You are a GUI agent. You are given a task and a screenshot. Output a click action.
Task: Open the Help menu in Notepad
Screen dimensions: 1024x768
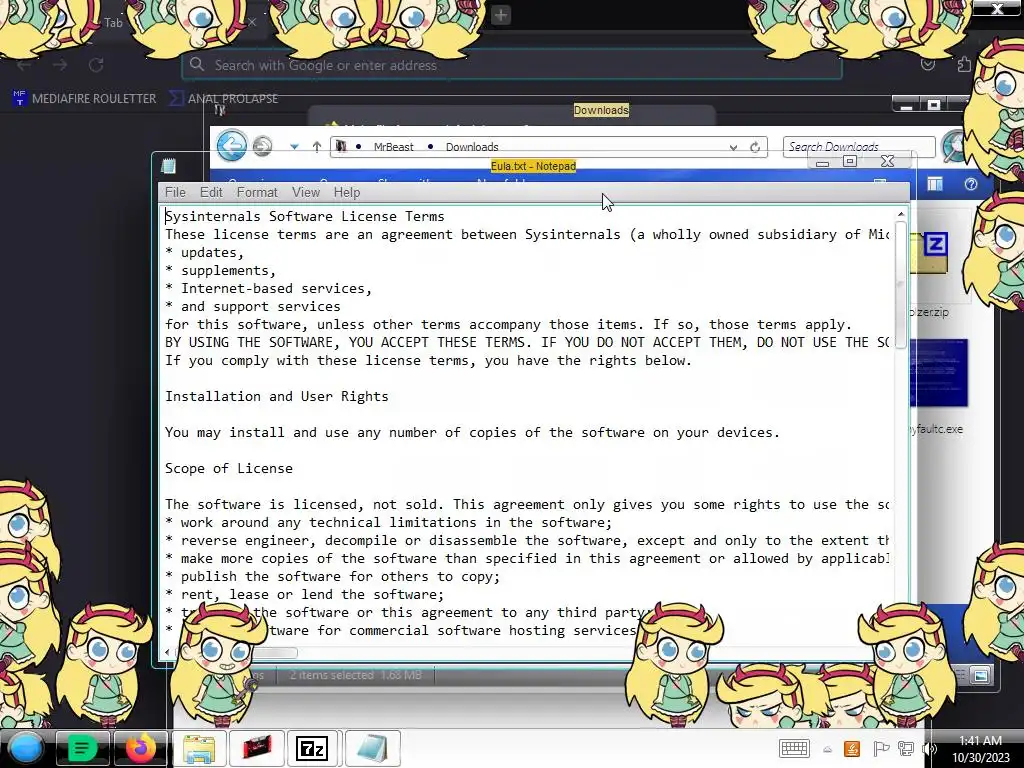coord(347,192)
